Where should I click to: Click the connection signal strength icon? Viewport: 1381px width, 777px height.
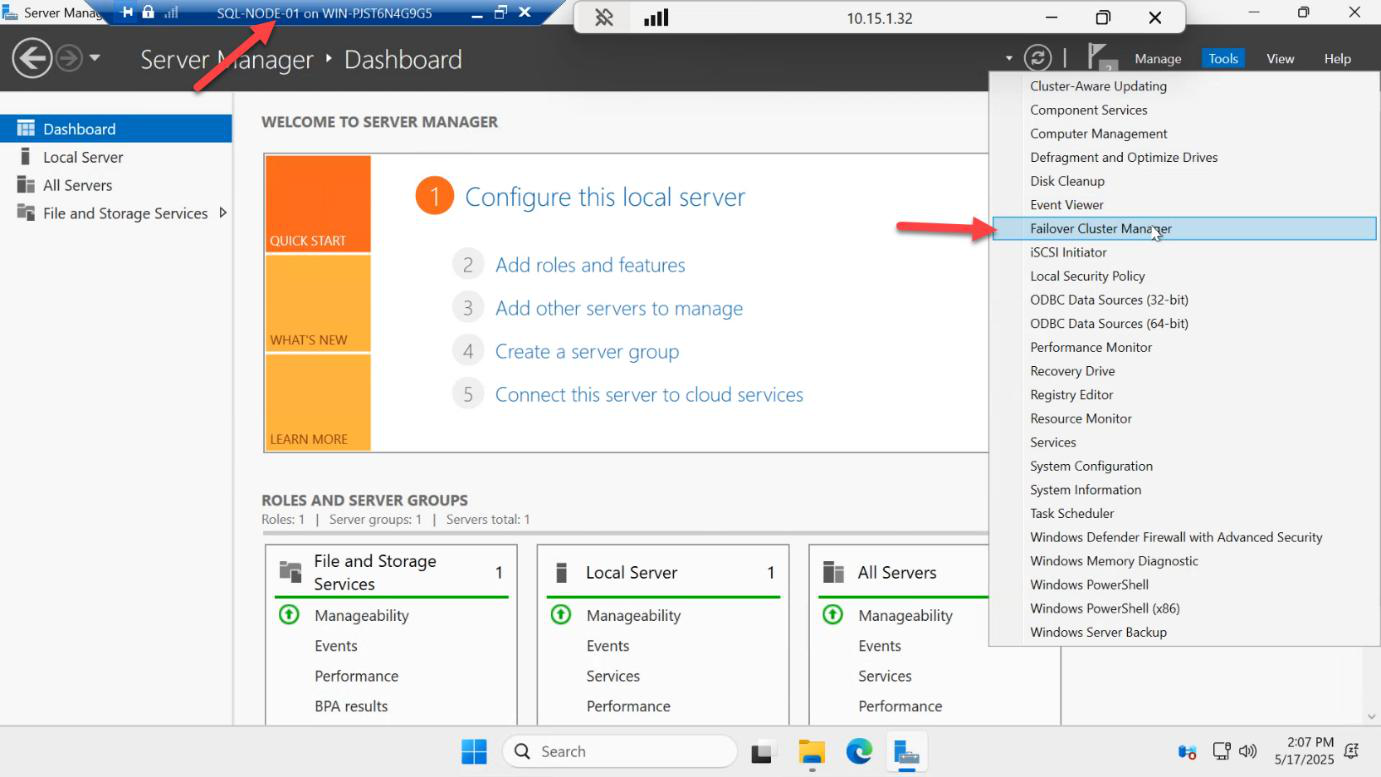click(656, 18)
